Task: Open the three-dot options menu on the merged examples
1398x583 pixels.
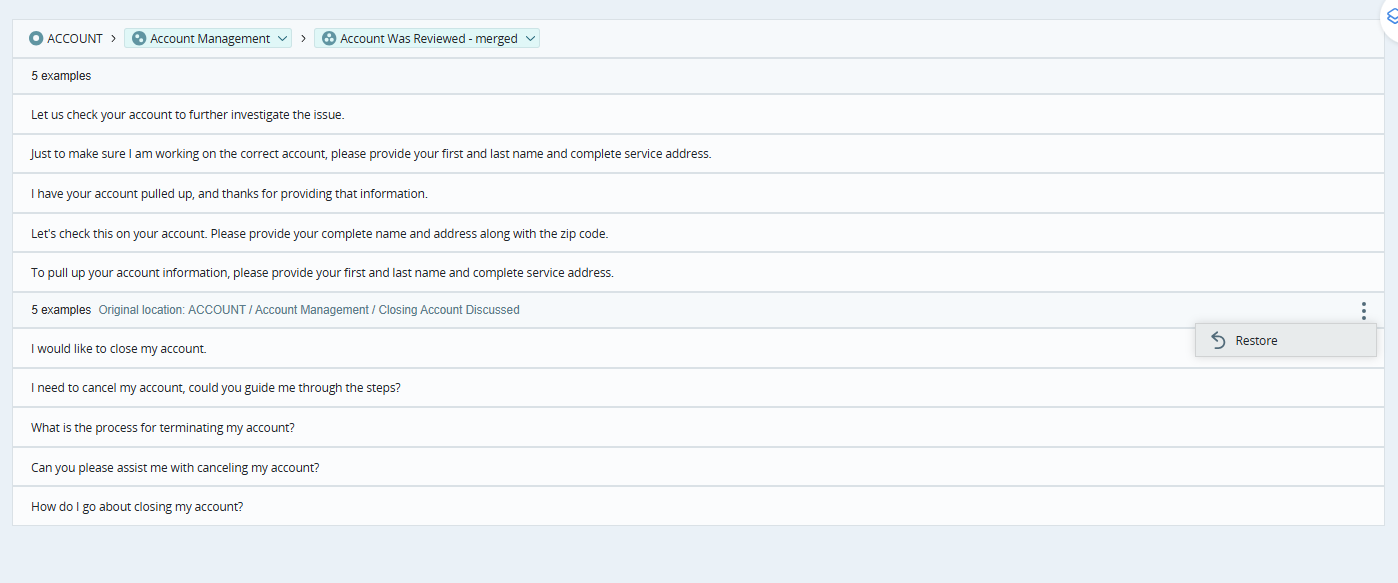Action: [x=1363, y=311]
